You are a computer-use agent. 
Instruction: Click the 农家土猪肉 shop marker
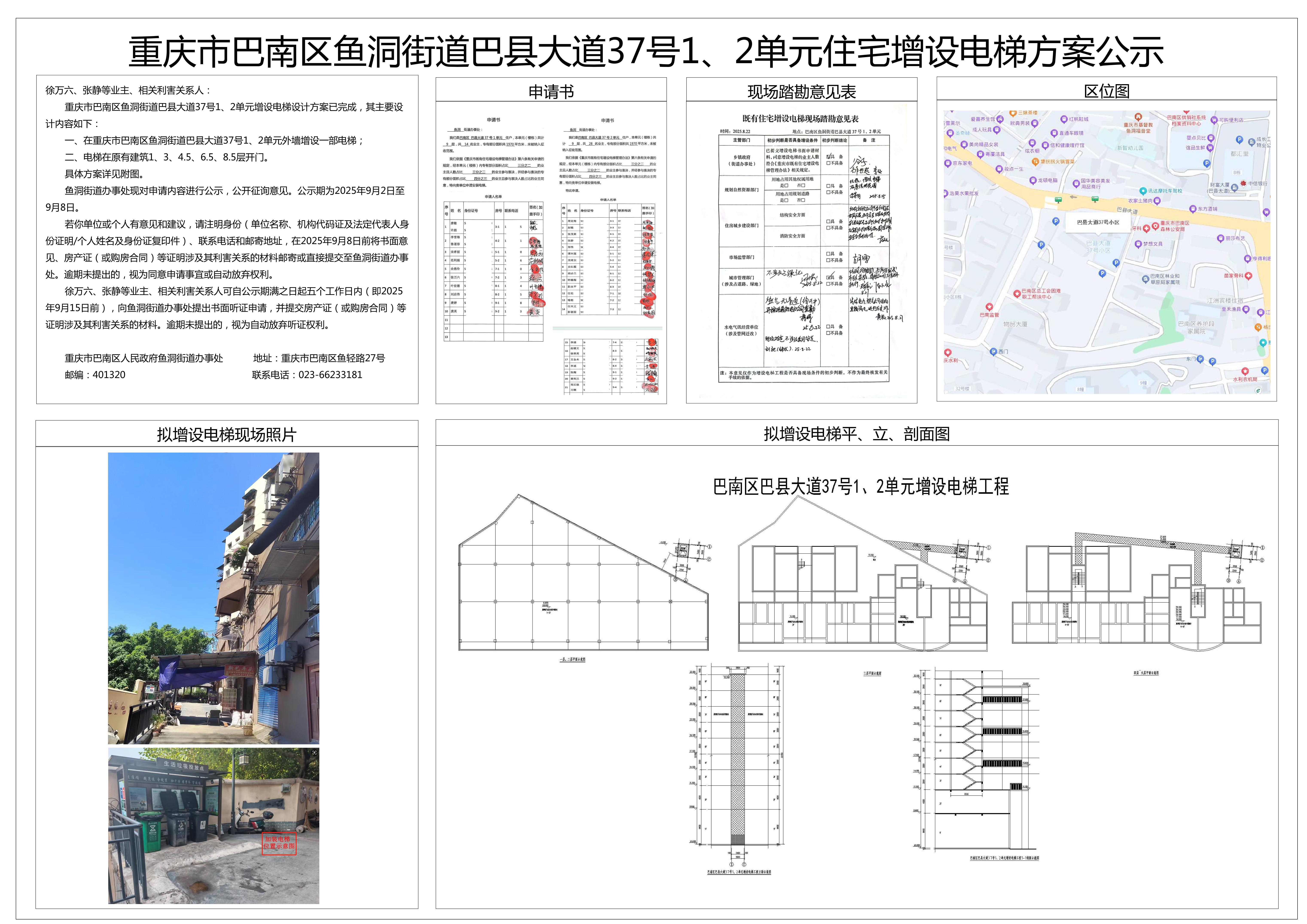(x=1157, y=201)
